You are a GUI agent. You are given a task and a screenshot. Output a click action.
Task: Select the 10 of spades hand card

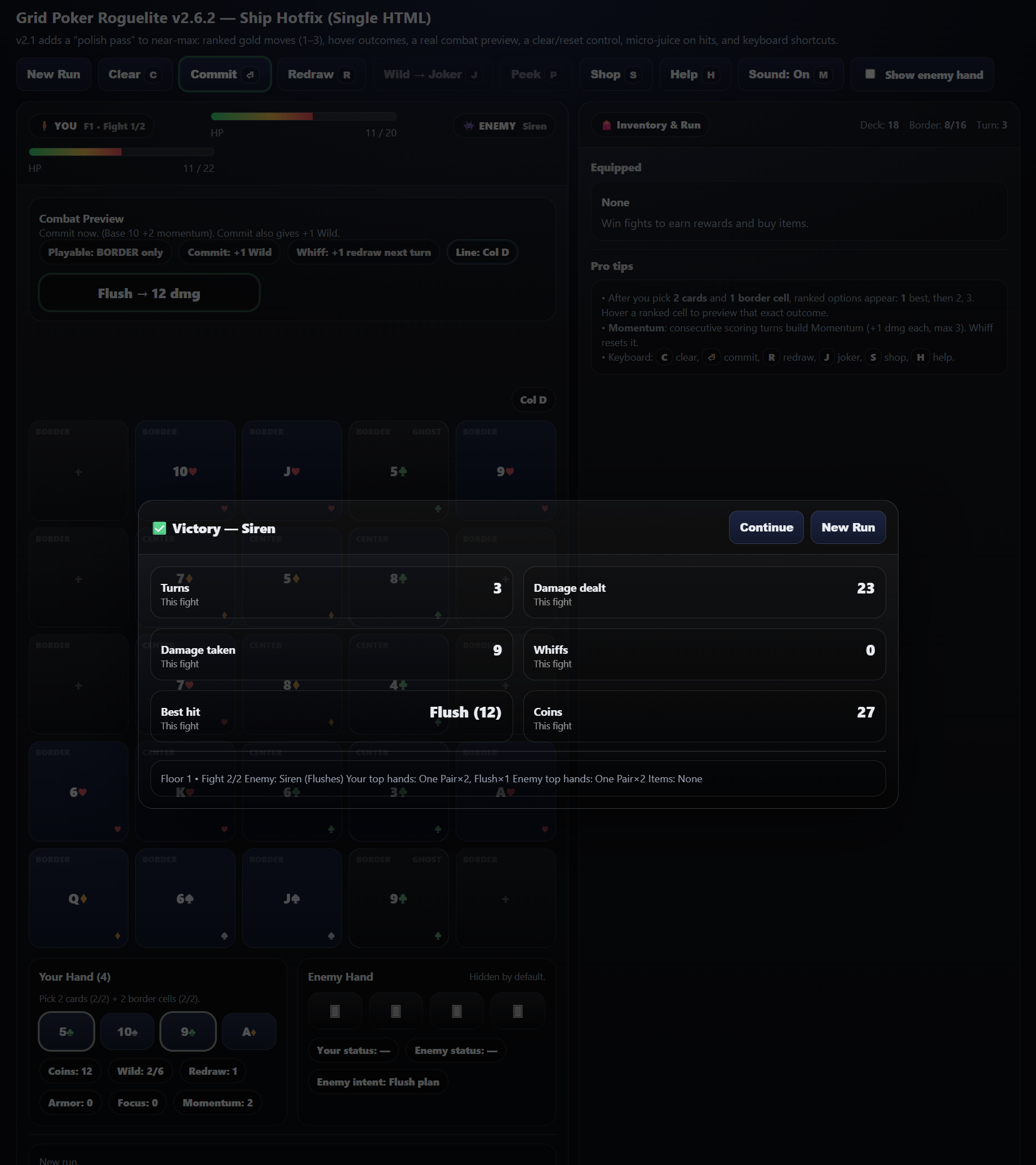pyautogui.click(x=127, y=1031)
